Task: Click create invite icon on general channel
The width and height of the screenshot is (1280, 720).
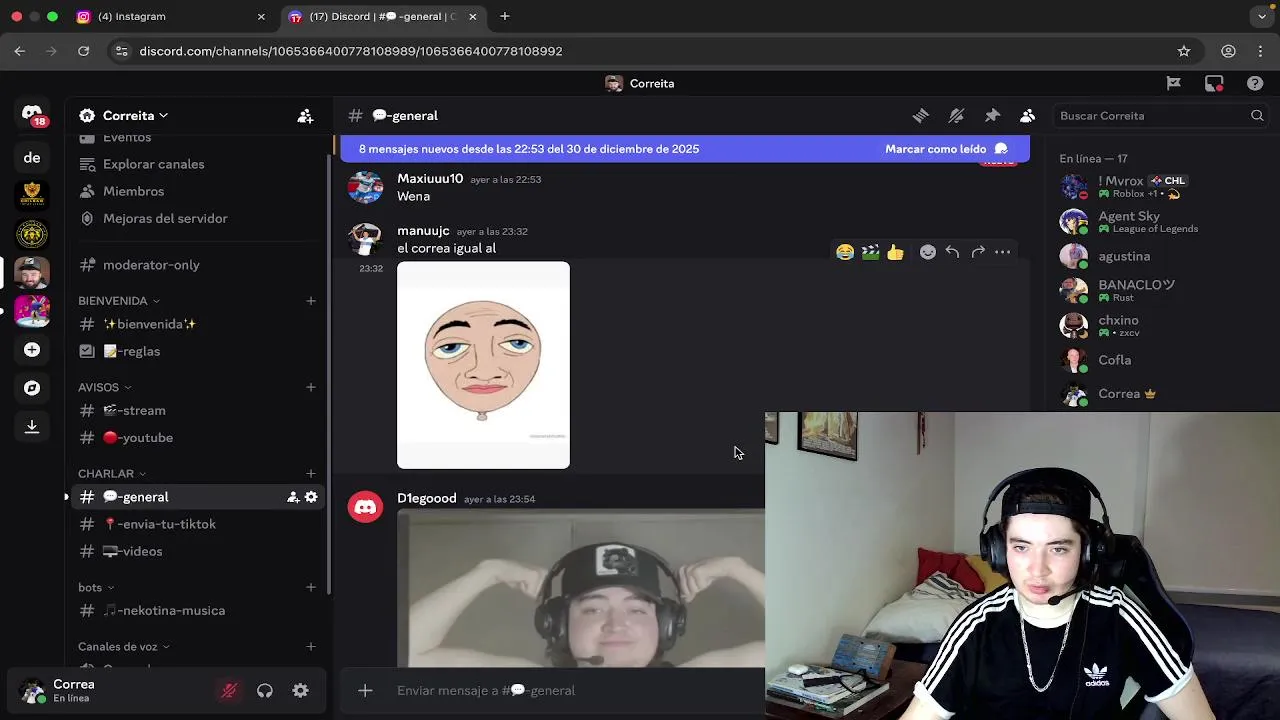Action: pos(293,497)
